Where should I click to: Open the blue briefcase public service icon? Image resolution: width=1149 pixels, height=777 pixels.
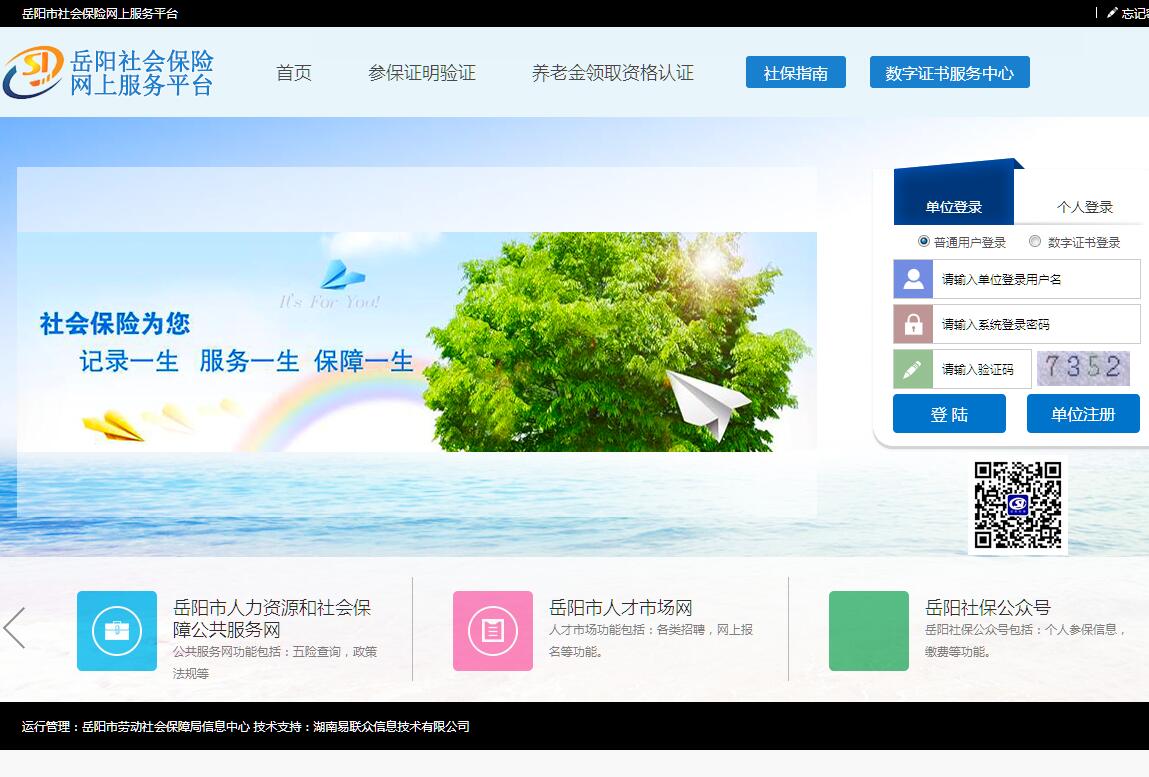(117, 630)
